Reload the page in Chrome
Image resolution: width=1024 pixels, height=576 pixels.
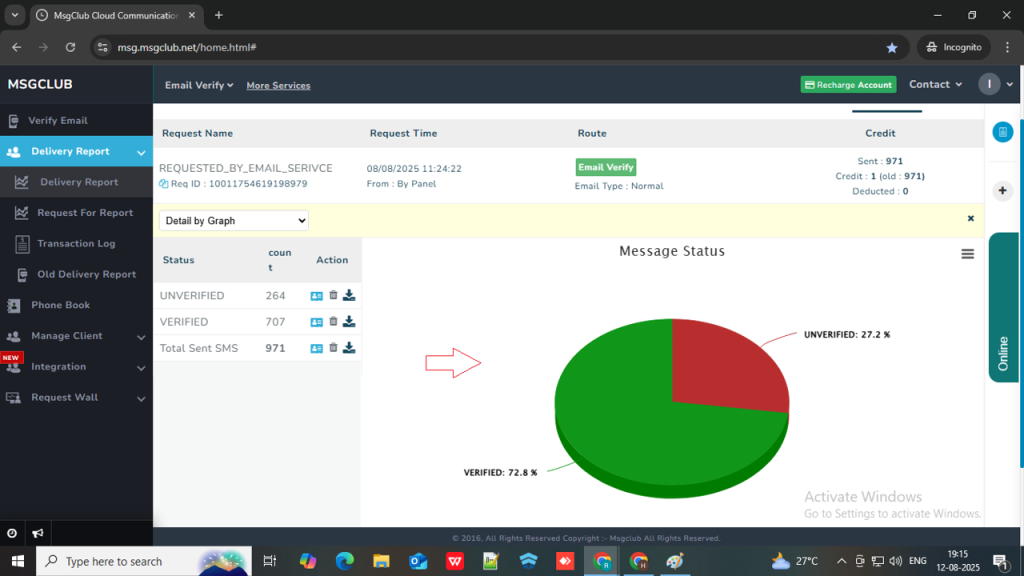[x=71, y=47]
